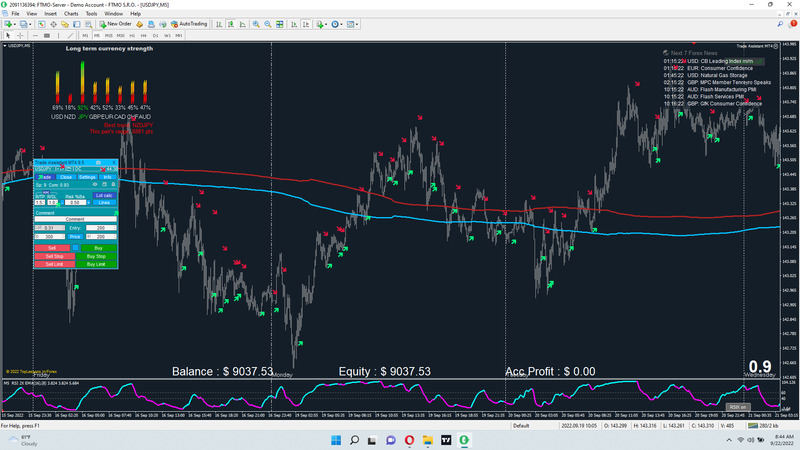Viewport: 800px width, 450px height.
Task: Open the Tools menu
Action: click(91, 14)
